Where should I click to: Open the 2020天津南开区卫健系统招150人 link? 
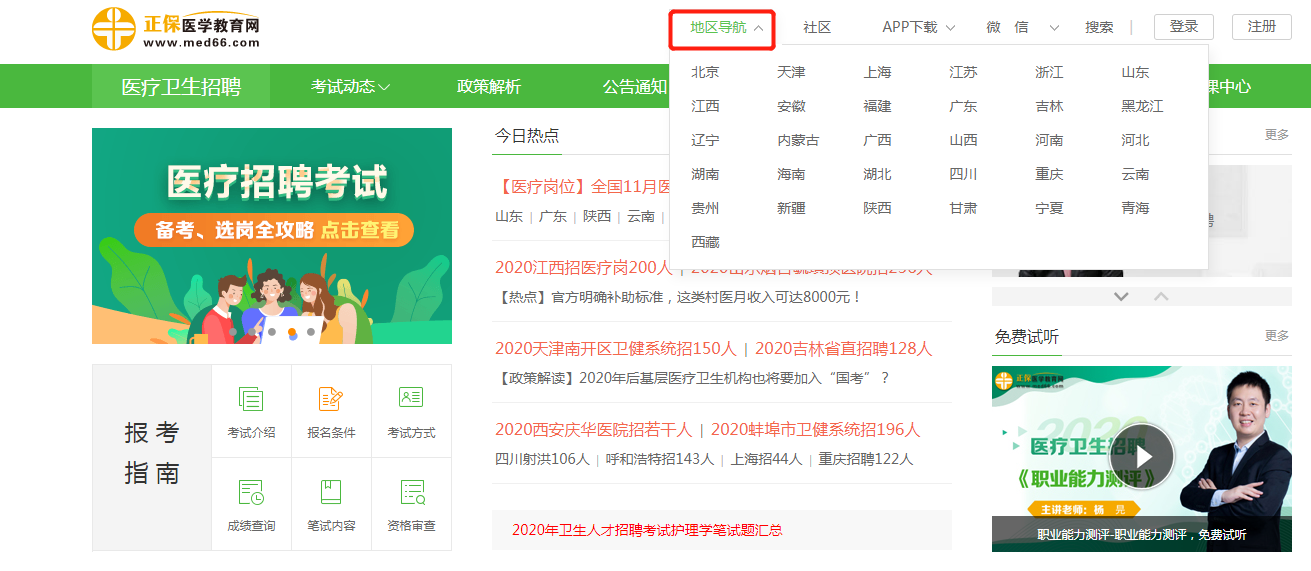pyautogui.click(x=615, y=349)
